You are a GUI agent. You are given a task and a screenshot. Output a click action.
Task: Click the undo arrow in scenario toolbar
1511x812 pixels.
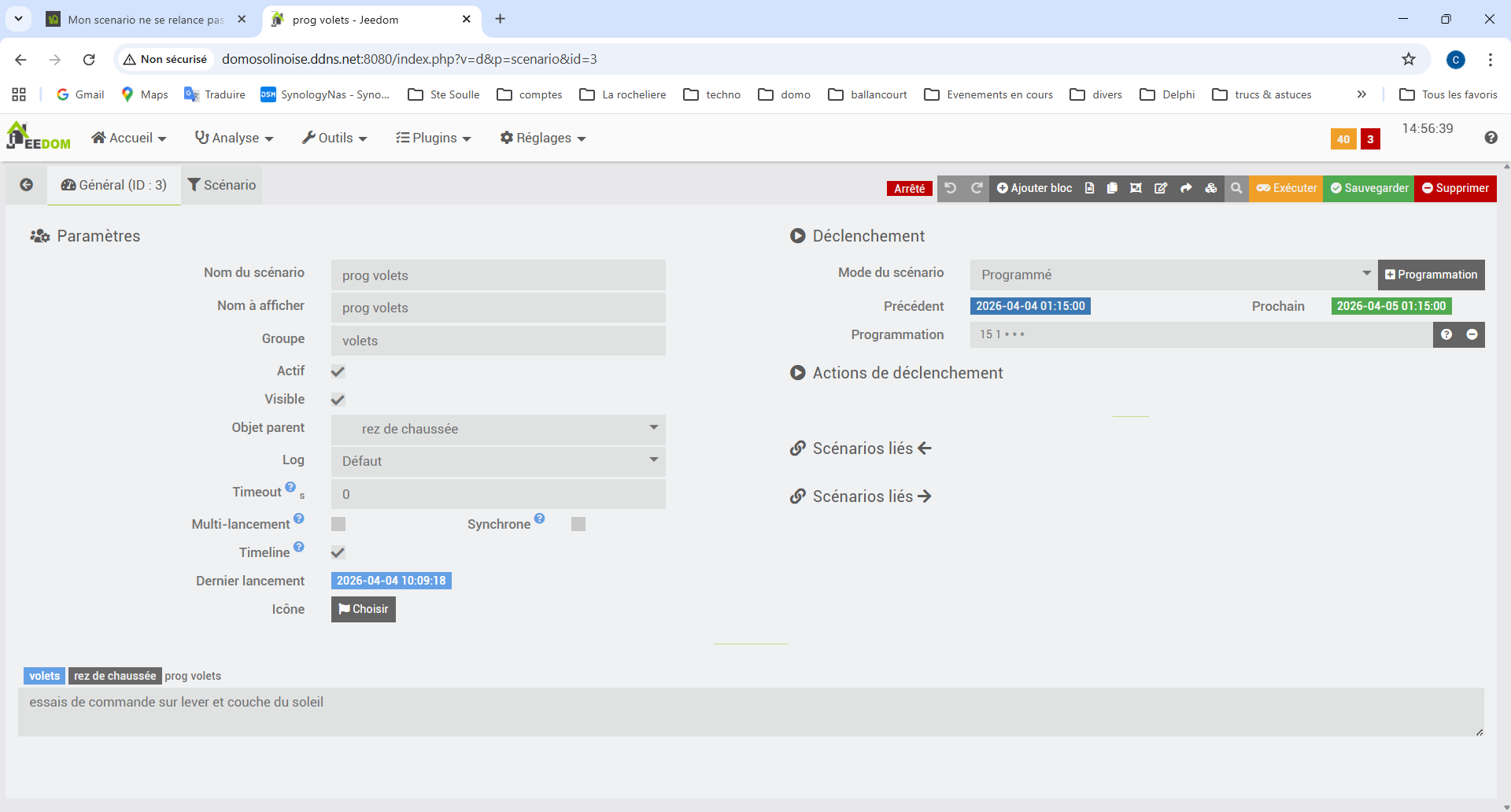951,188
